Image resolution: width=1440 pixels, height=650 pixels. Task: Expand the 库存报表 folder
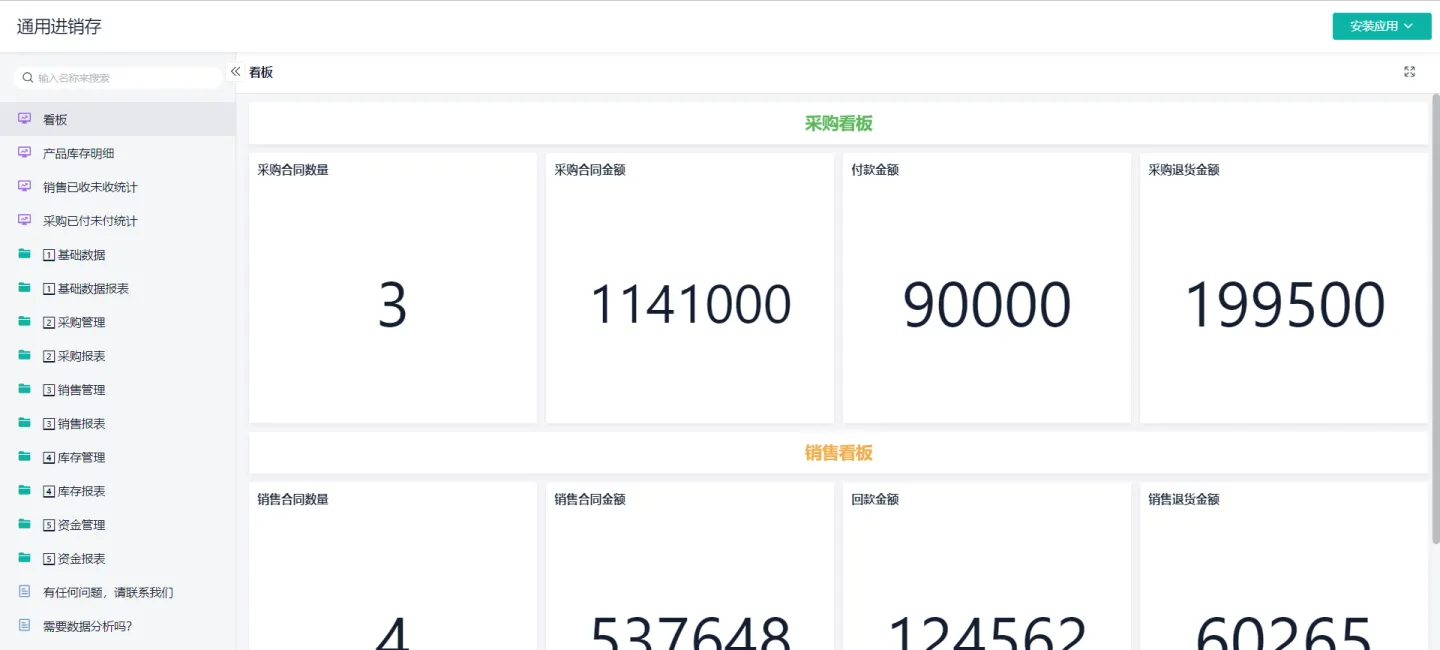(118, 491)
